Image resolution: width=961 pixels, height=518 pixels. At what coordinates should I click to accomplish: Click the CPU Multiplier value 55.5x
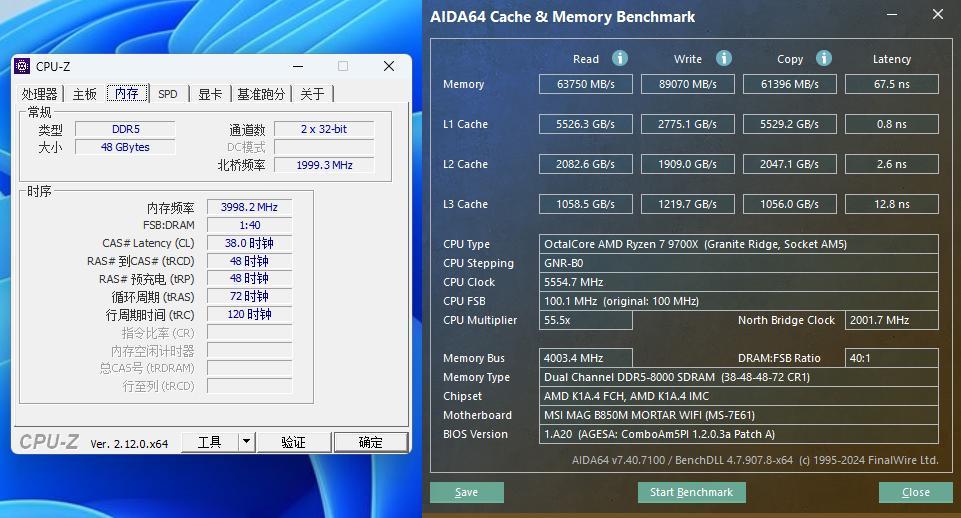[x=586, y=320]
